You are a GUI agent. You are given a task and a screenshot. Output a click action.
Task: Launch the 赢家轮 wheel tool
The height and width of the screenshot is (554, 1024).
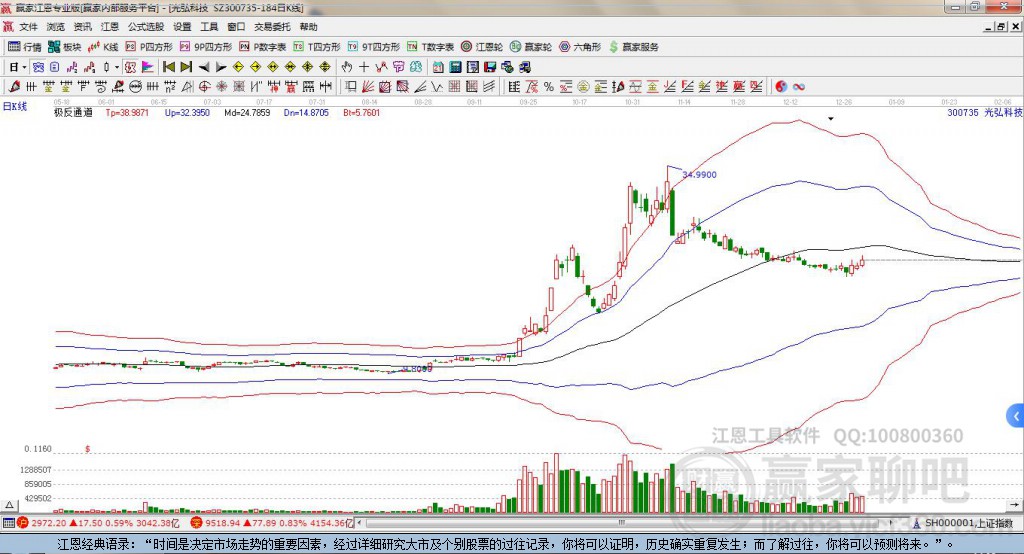pyautogui.click(x=531, y=47)
